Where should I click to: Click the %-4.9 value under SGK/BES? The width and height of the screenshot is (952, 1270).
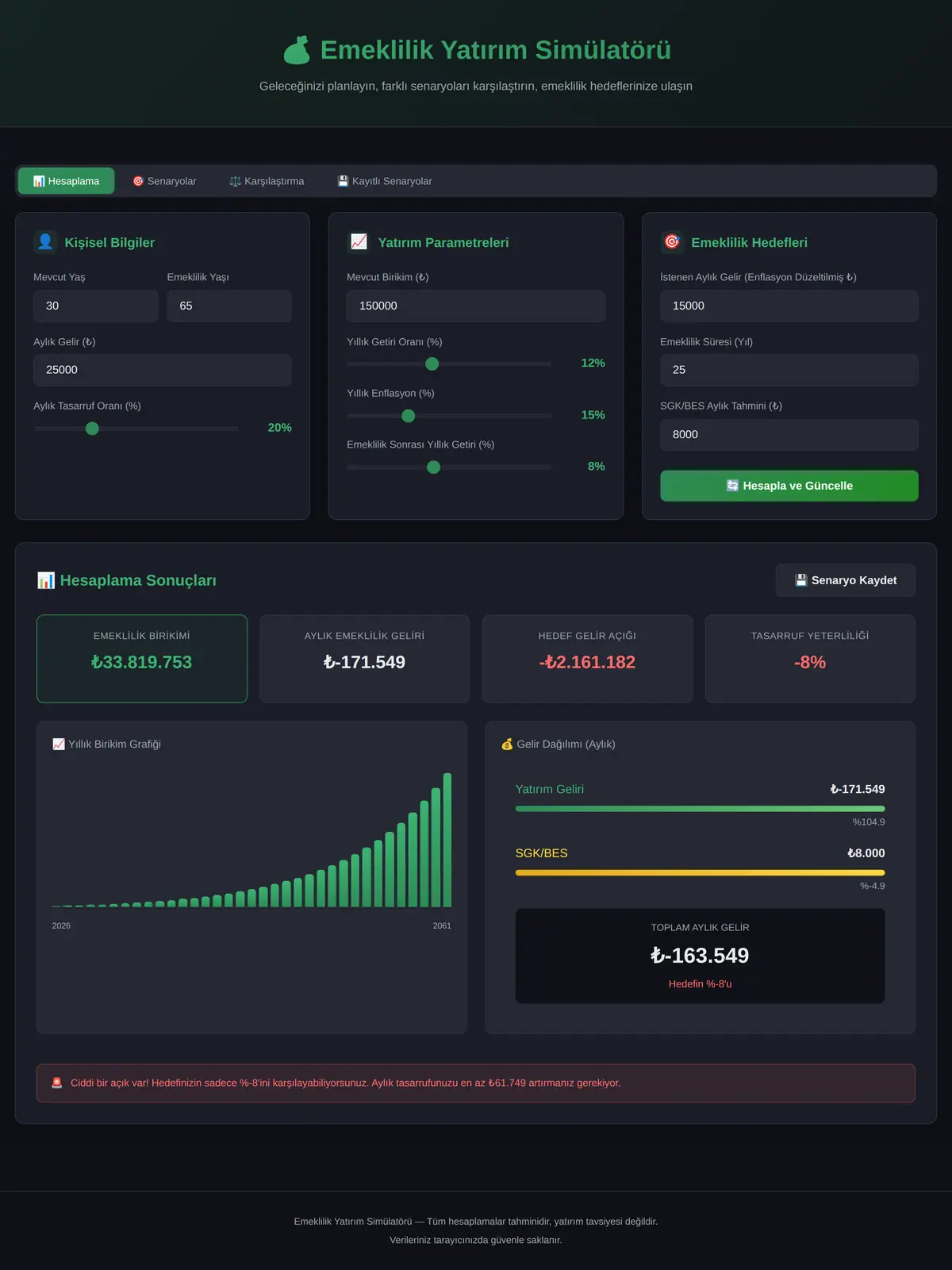click(873, 886)
